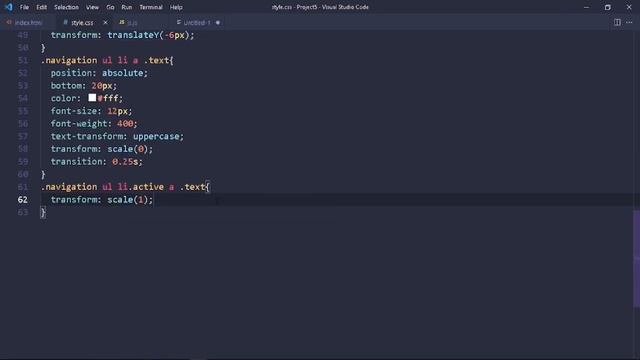Click the 'transform: scale(1);' line
The image size is (640, 360).
coord(102,200)
